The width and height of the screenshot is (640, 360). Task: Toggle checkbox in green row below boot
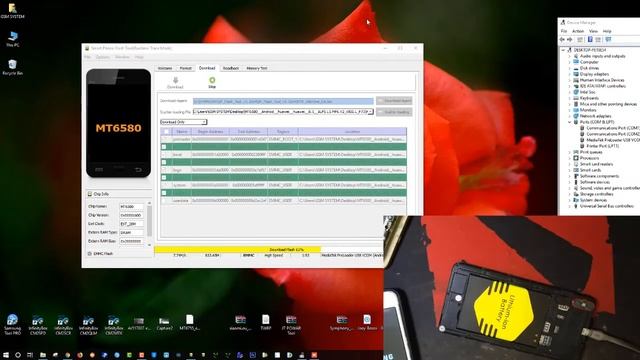(164, 162)
